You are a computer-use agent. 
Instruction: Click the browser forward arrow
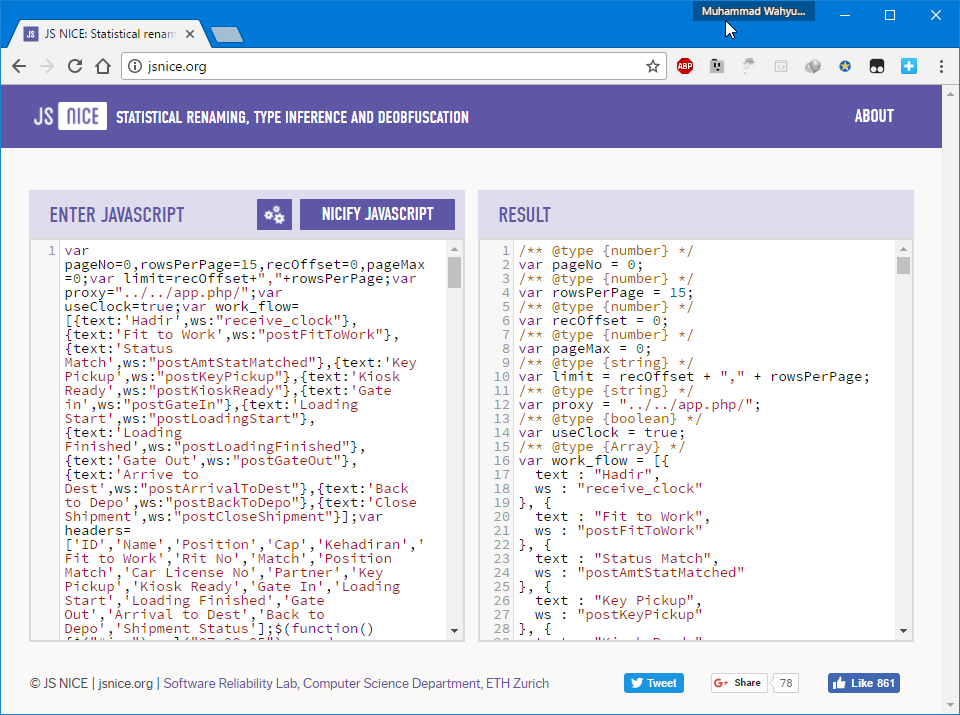pyautogui.click(x=47, y=66)
